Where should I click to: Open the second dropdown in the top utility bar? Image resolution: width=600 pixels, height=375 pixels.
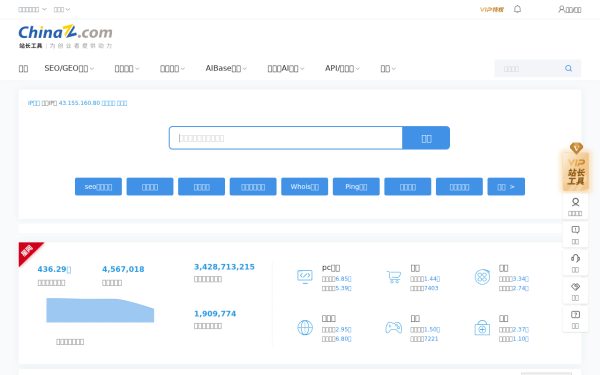coord(62,9)
